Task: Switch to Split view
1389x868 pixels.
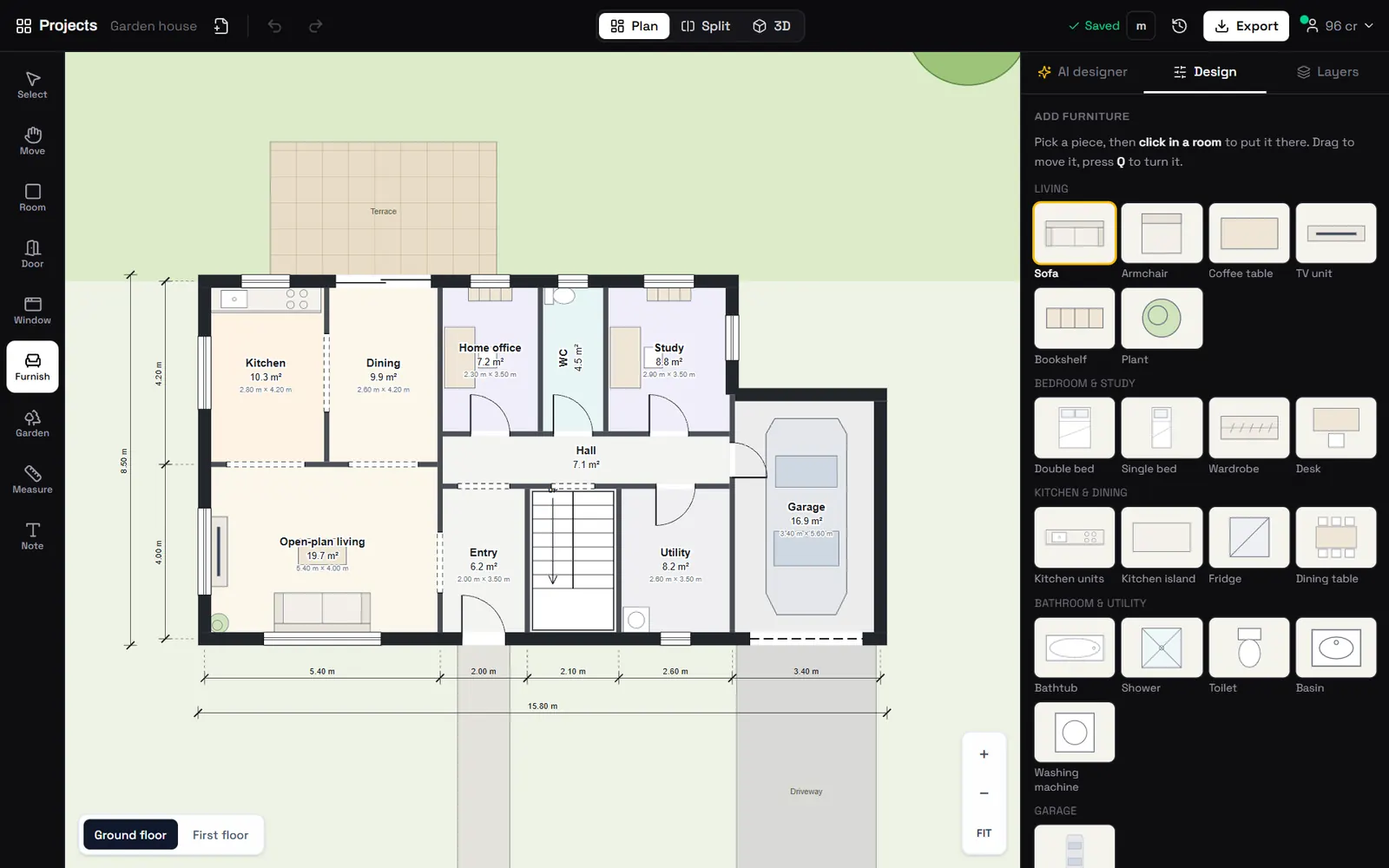Action: click(706, 26)
